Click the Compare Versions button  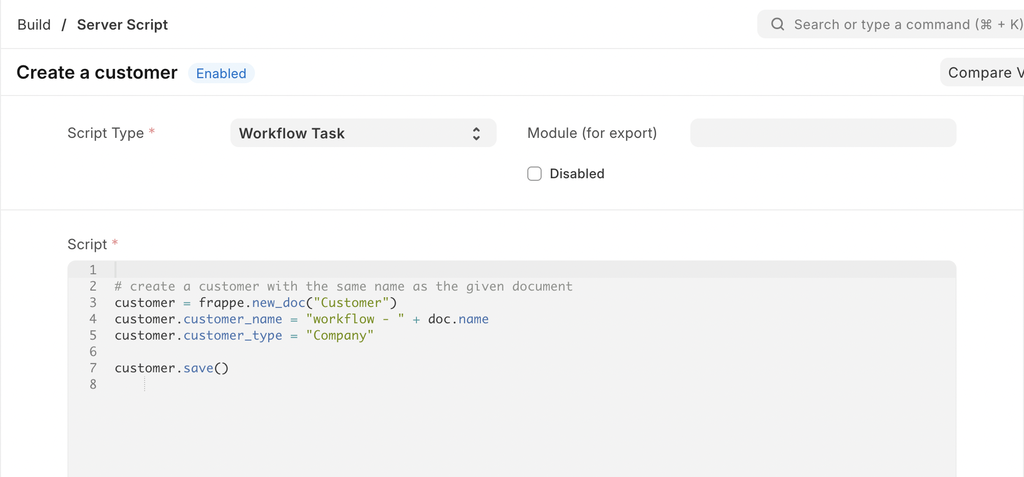click(982, 73)
